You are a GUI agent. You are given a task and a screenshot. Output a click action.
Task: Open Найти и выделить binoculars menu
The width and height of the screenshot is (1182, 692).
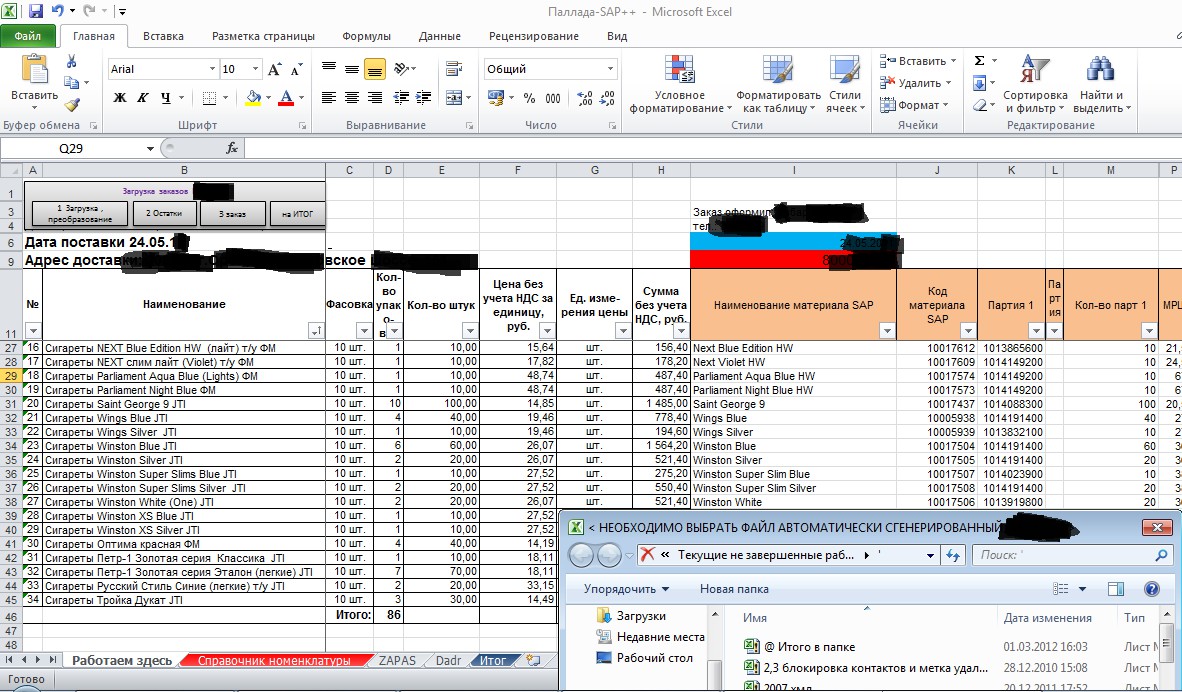pos(1101,84)
